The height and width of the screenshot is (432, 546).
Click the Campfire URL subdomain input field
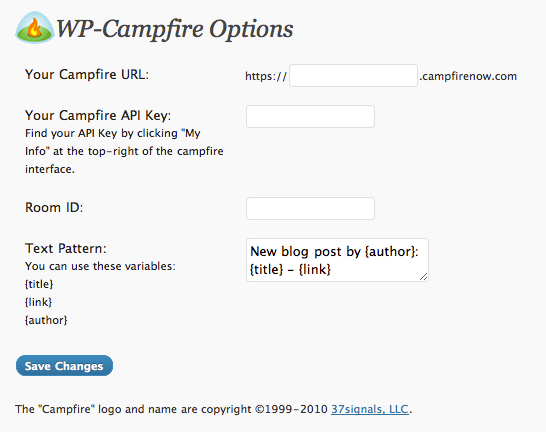[x=353, y=75]
